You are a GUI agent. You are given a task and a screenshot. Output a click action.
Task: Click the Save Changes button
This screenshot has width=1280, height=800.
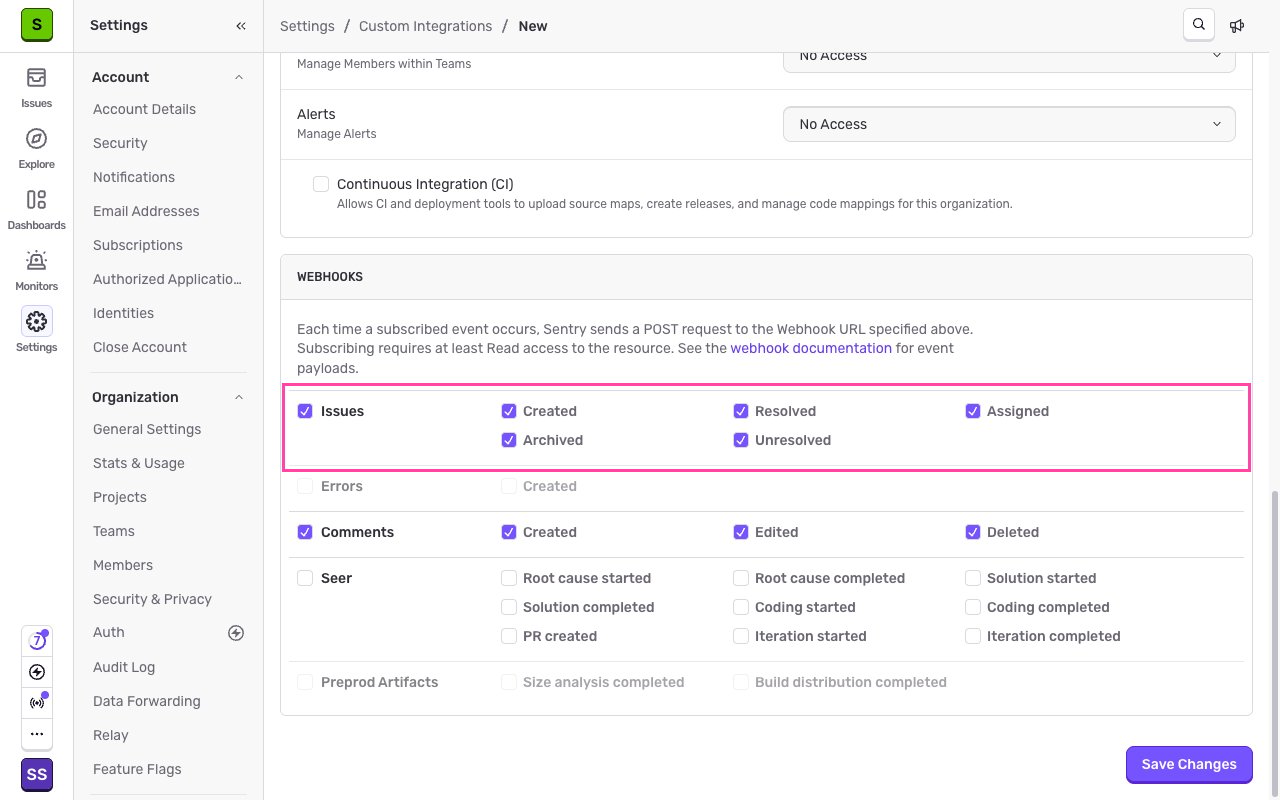pyautogui.click(x=1189, y=764)
